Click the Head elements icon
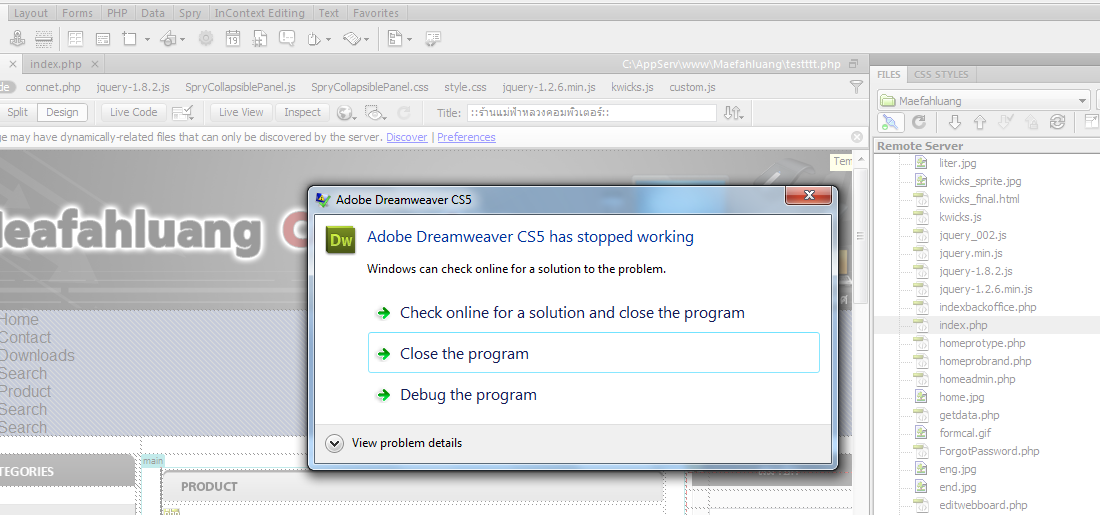Viewport: 1100px width, 515px height. click(x=314, y=39)
